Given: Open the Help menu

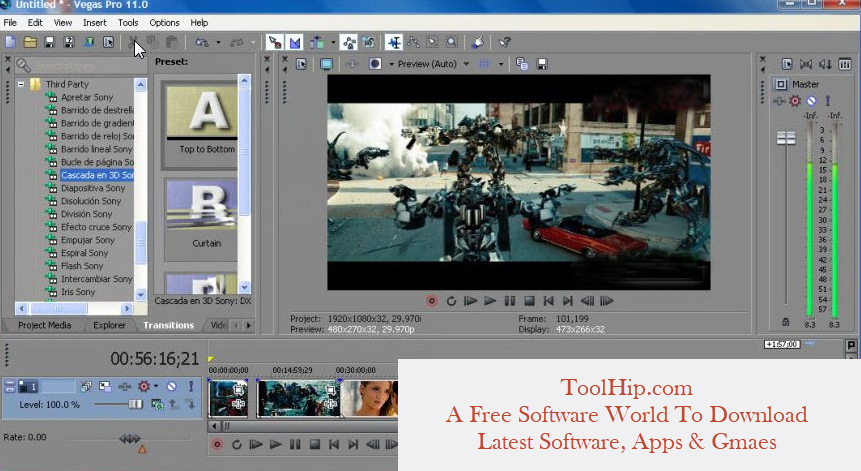Looking at the screenshot, I should tap(199, 23).
